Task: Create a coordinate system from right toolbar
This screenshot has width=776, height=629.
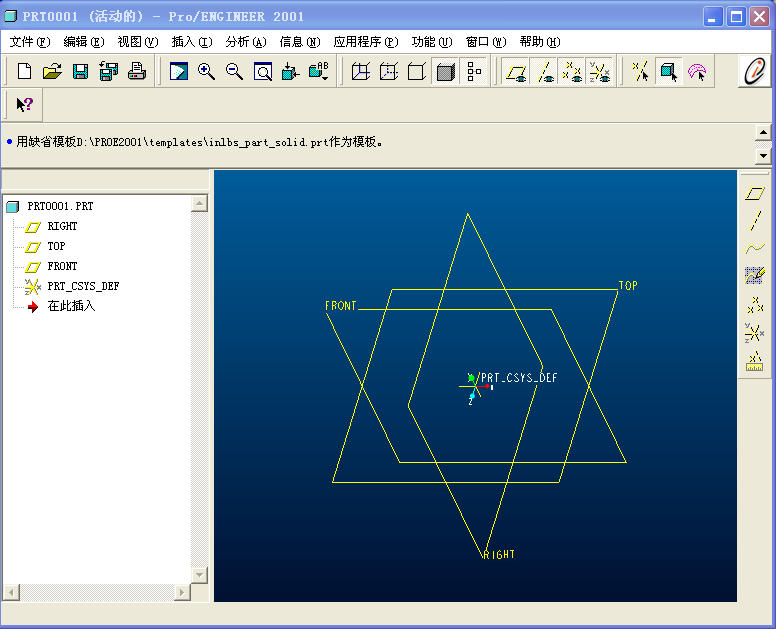Action: pos(754,333)
